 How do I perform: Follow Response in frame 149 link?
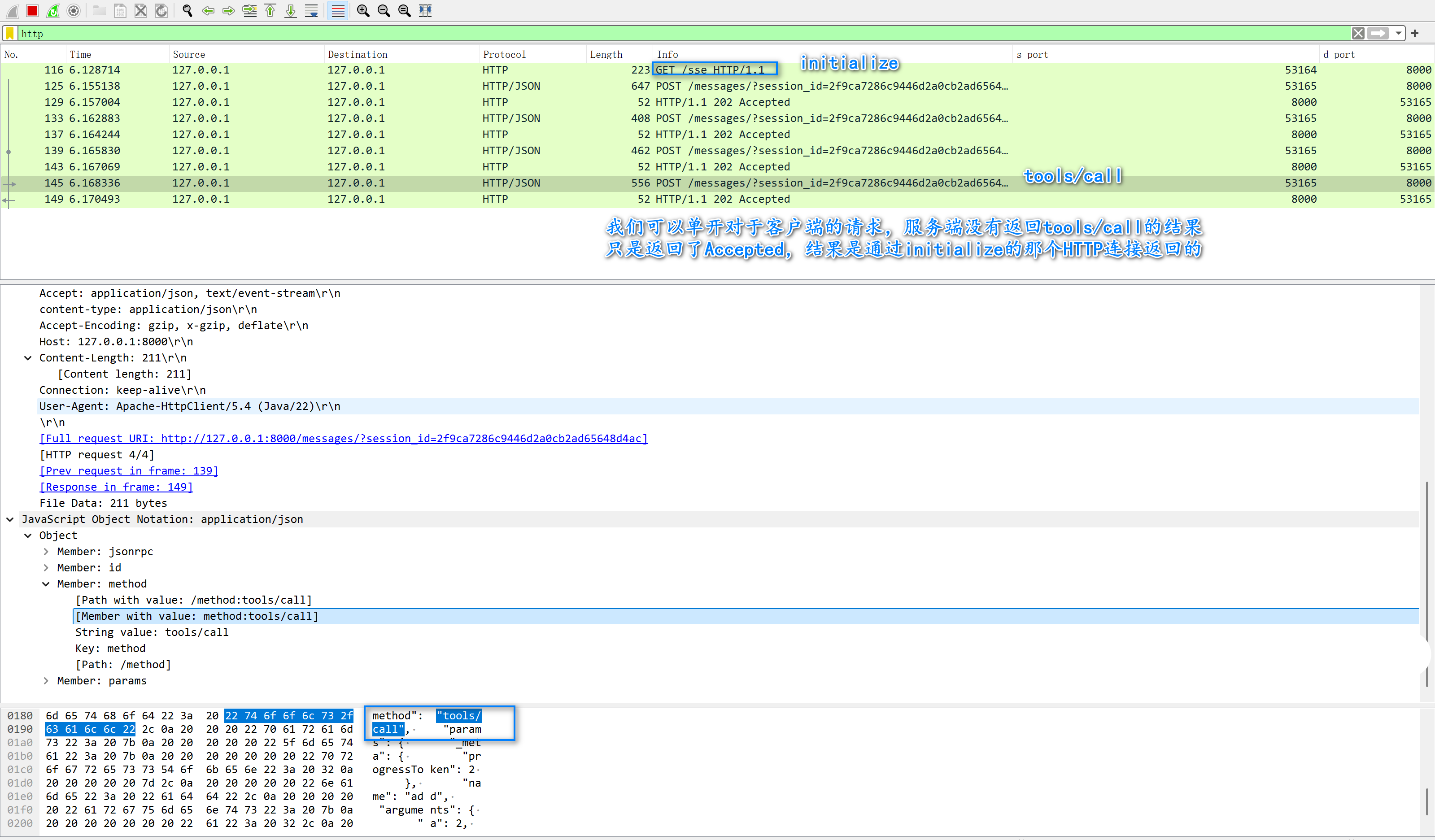(116, 487)
